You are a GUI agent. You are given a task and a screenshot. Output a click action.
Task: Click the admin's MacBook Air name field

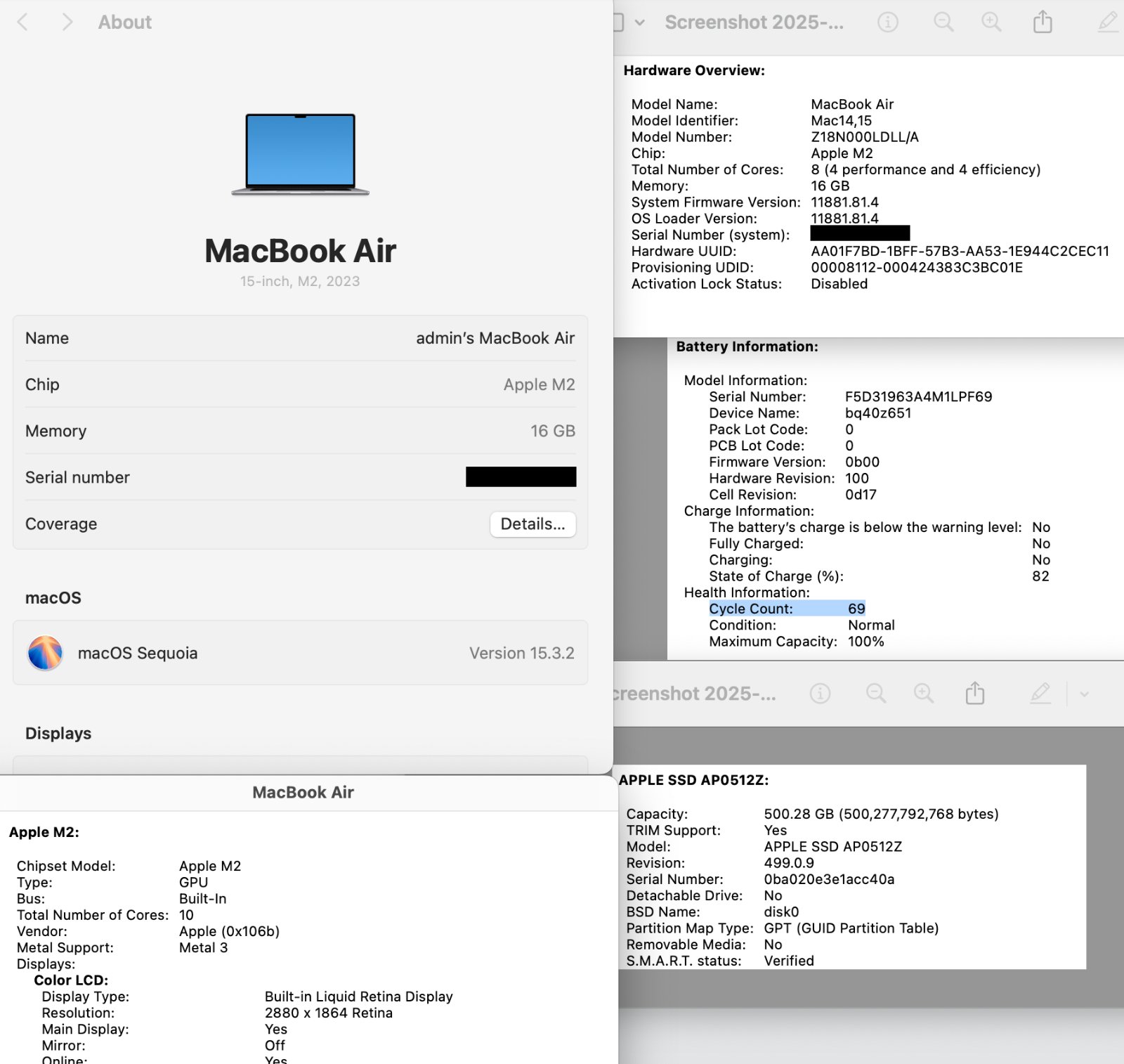point(495,338)
